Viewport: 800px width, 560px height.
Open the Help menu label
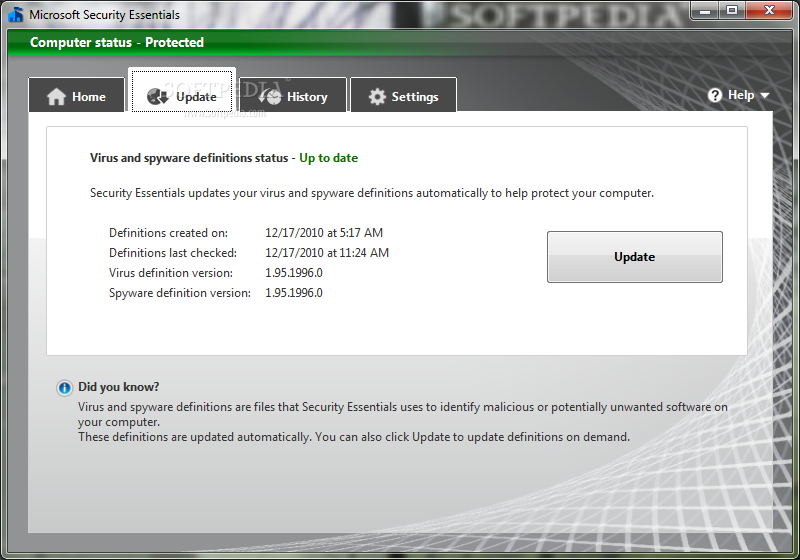point(741,95)
